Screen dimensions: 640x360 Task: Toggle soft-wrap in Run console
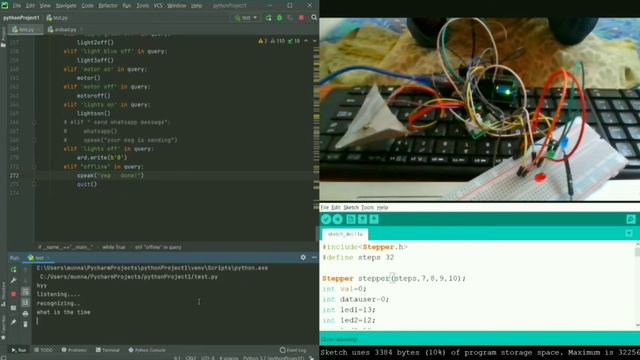pyautogui.click(x=25, y=292)
